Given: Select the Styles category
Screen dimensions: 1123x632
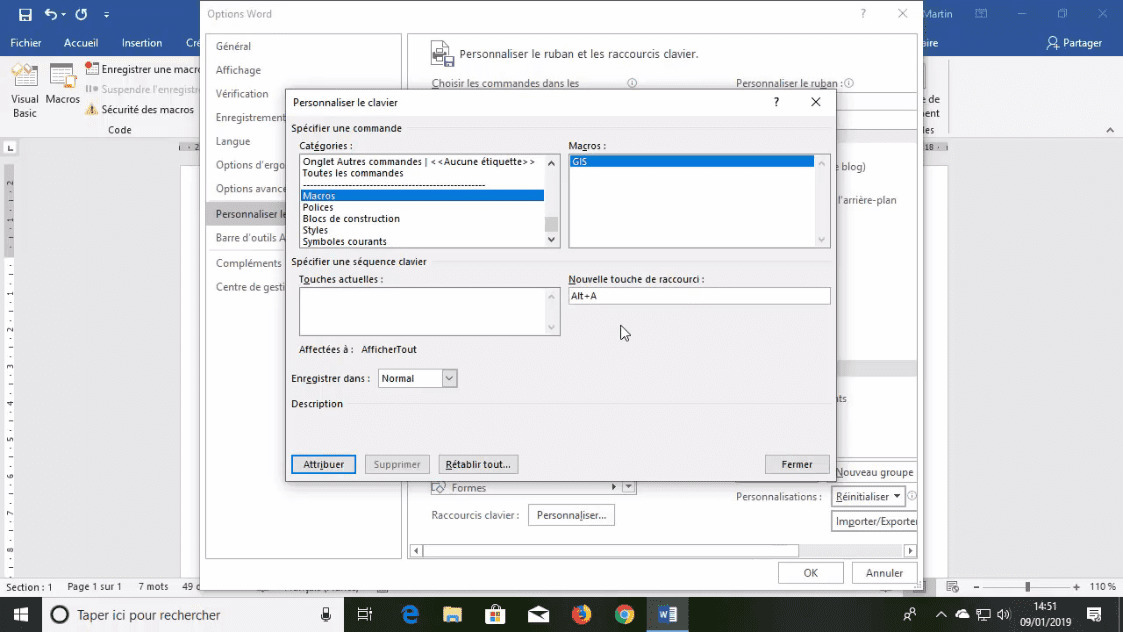Looking at the screenshot, I should [x=422, y=230].
